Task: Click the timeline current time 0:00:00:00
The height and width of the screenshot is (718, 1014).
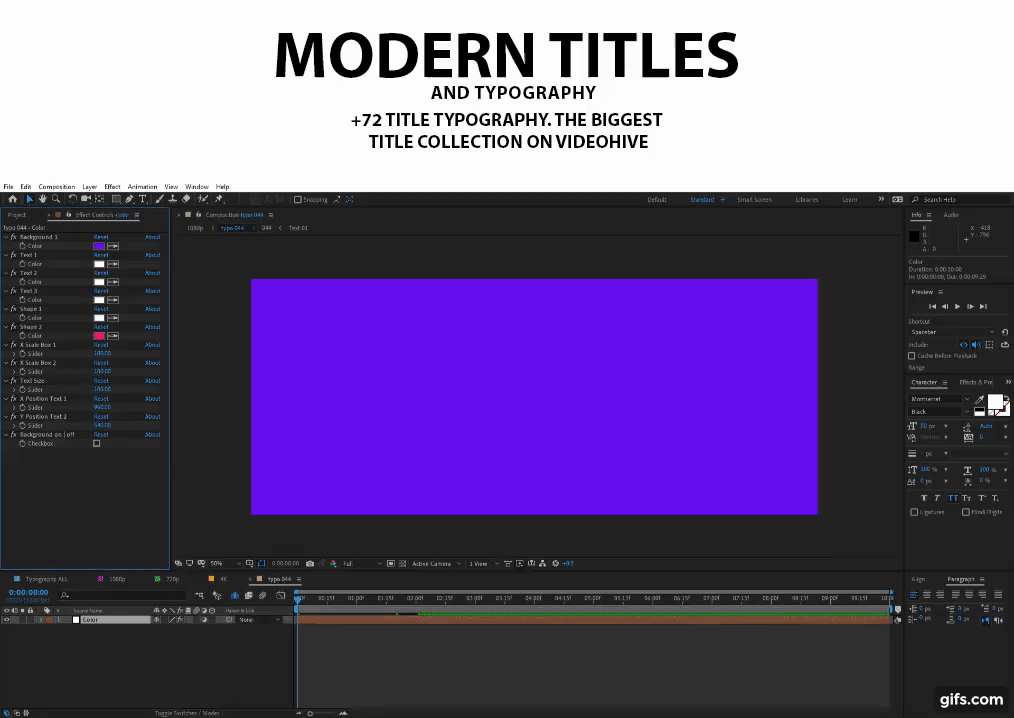Action: (x=28, y=593)
